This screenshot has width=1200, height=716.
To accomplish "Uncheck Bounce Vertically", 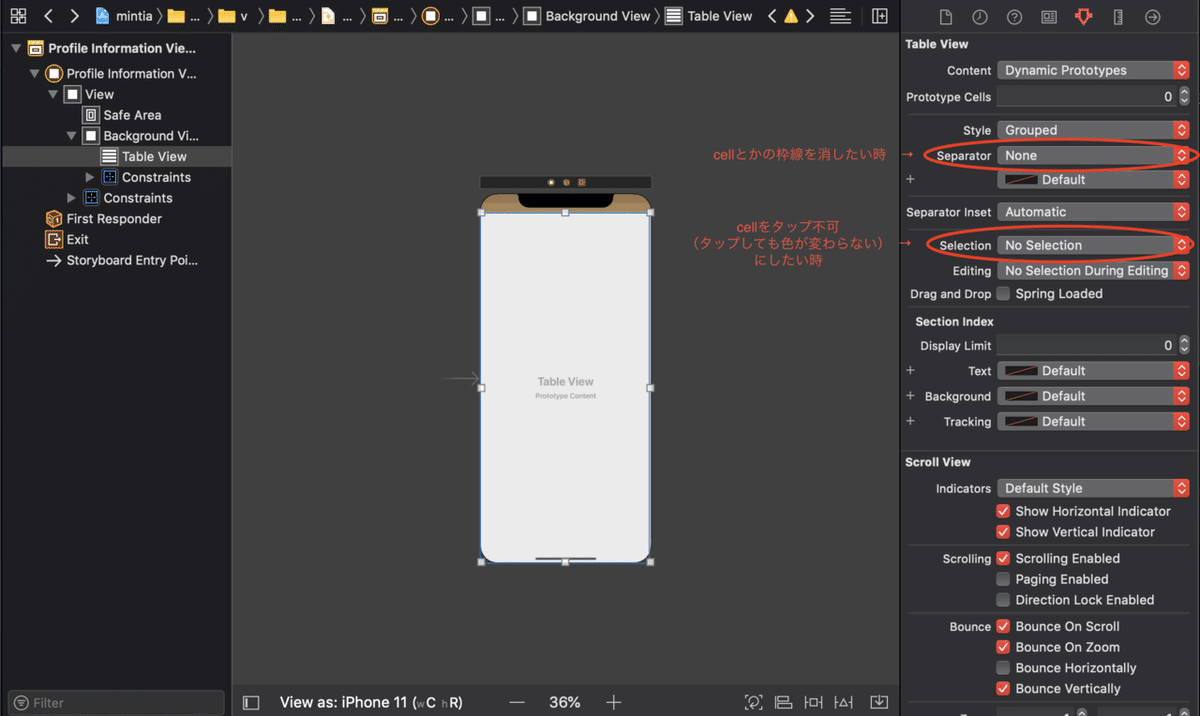I will point(1003,688).
